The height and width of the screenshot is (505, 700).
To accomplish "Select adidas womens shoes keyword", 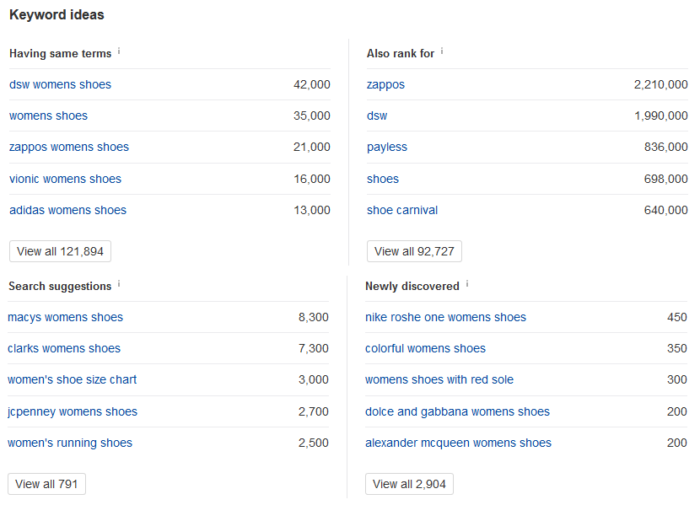I will [68, 210].
